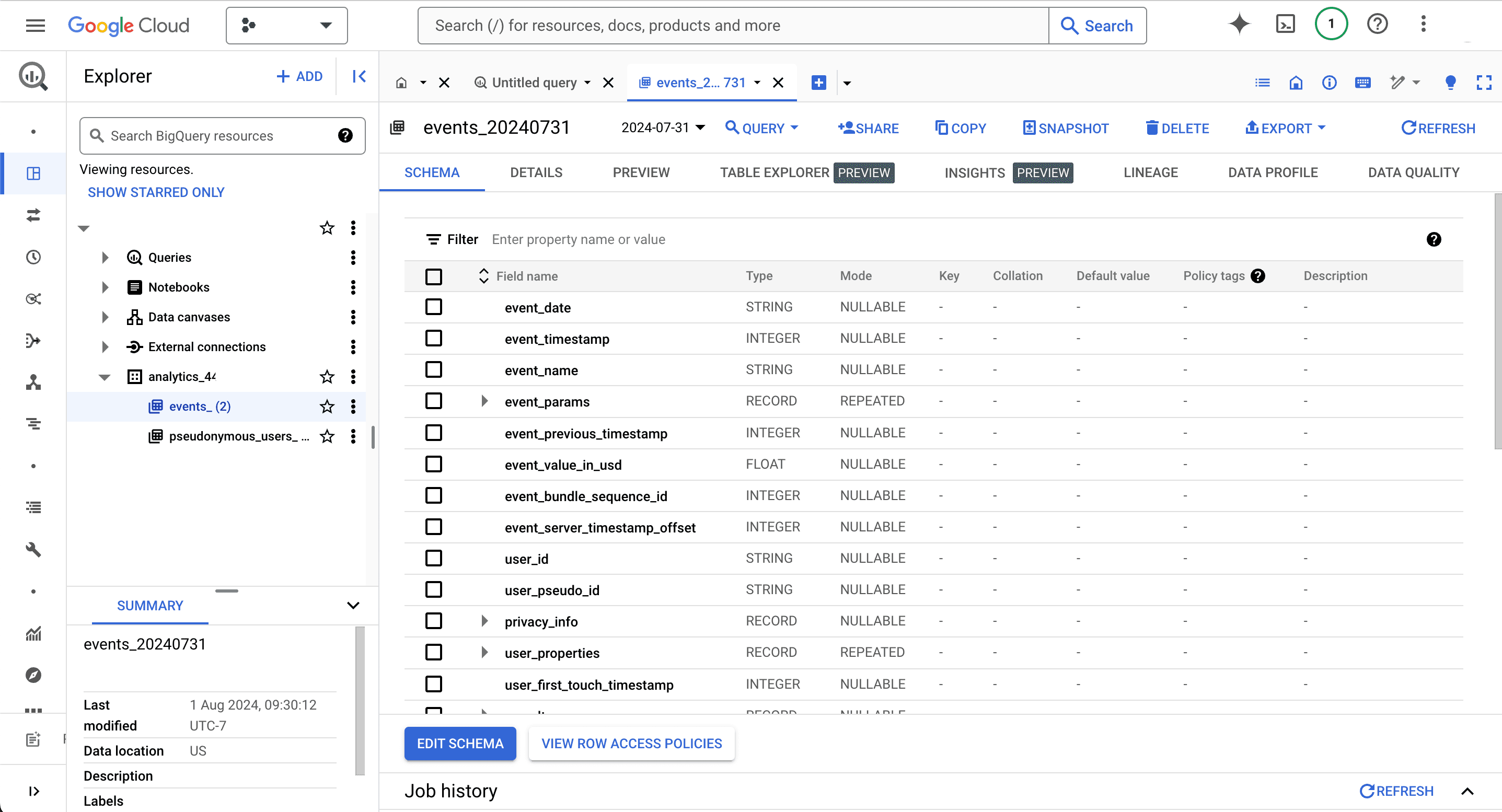Open notifications badge showing 1
Viewport: 1502px width, 812px height.
[x=1331, y=25]
